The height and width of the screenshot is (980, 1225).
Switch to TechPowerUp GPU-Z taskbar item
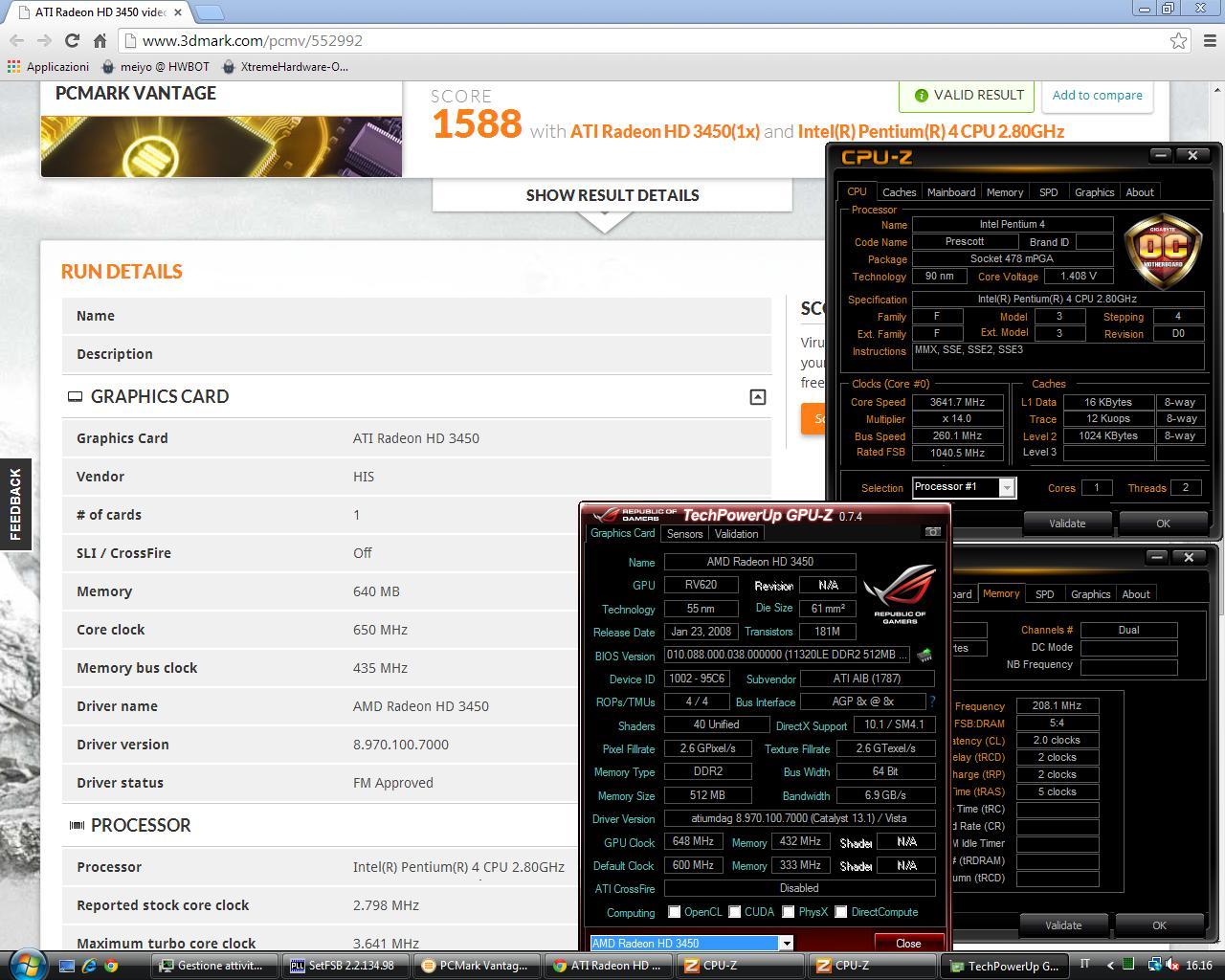pos(1005,966)
